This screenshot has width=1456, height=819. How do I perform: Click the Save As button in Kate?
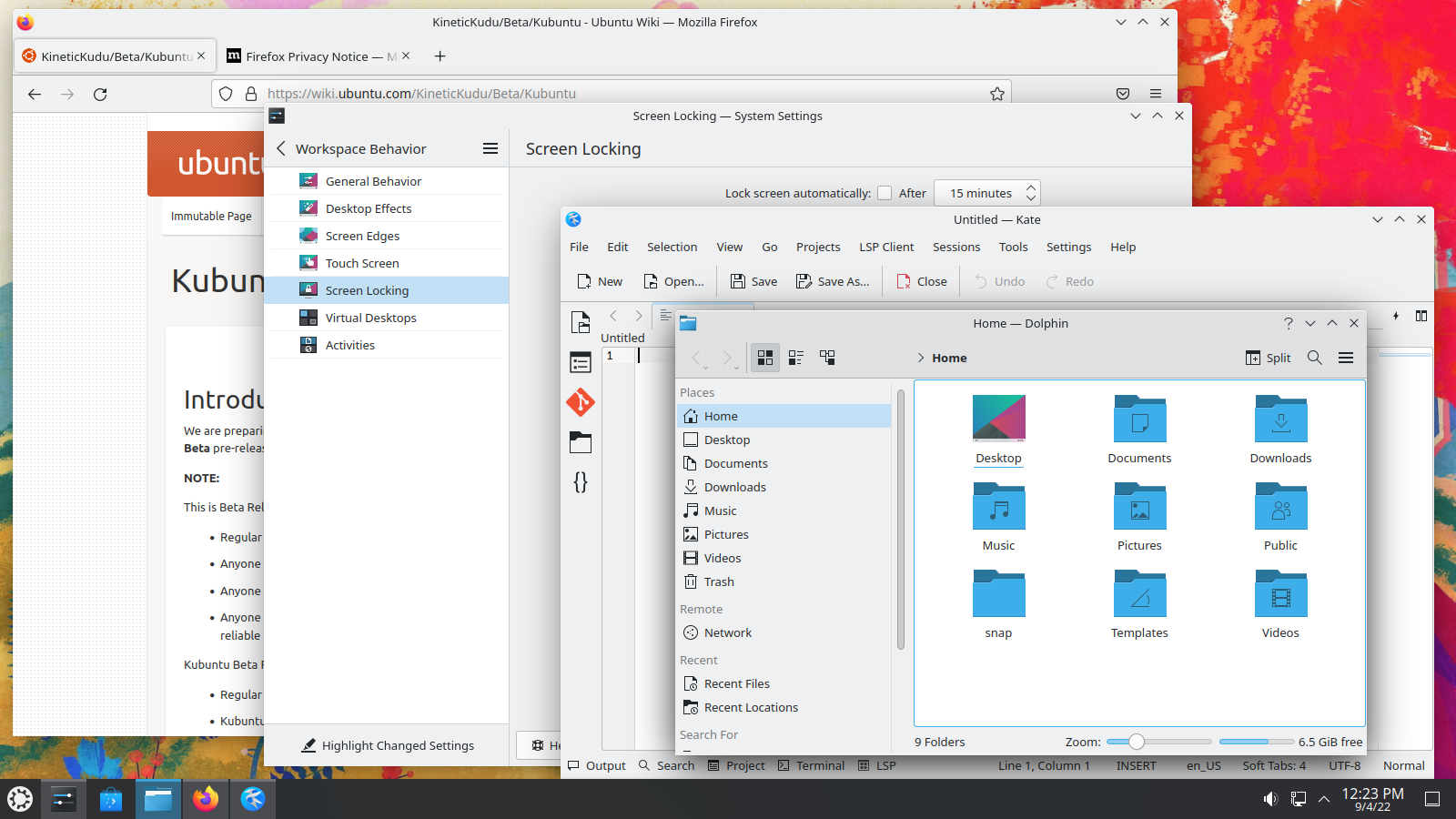tap(833, 281)
